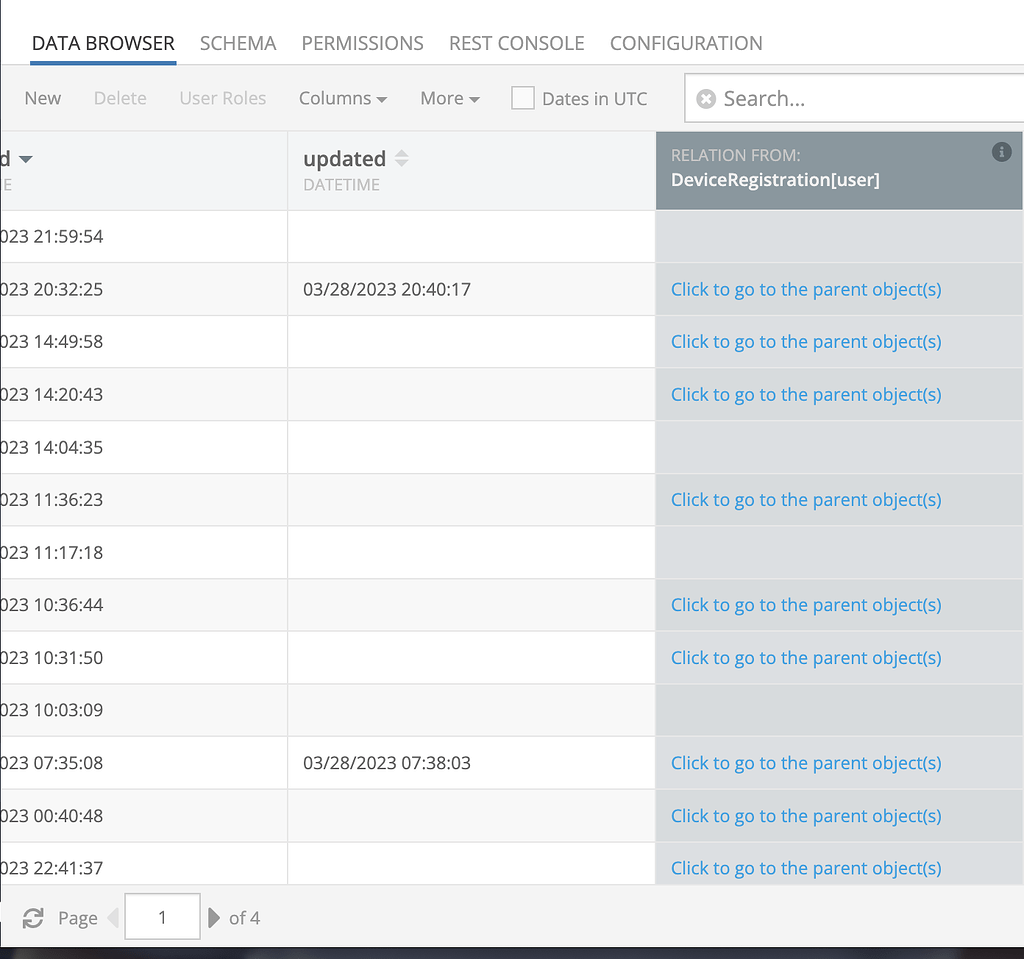
Task: Open parent object link for the 00:40:48 row
Action: [806, 816]
